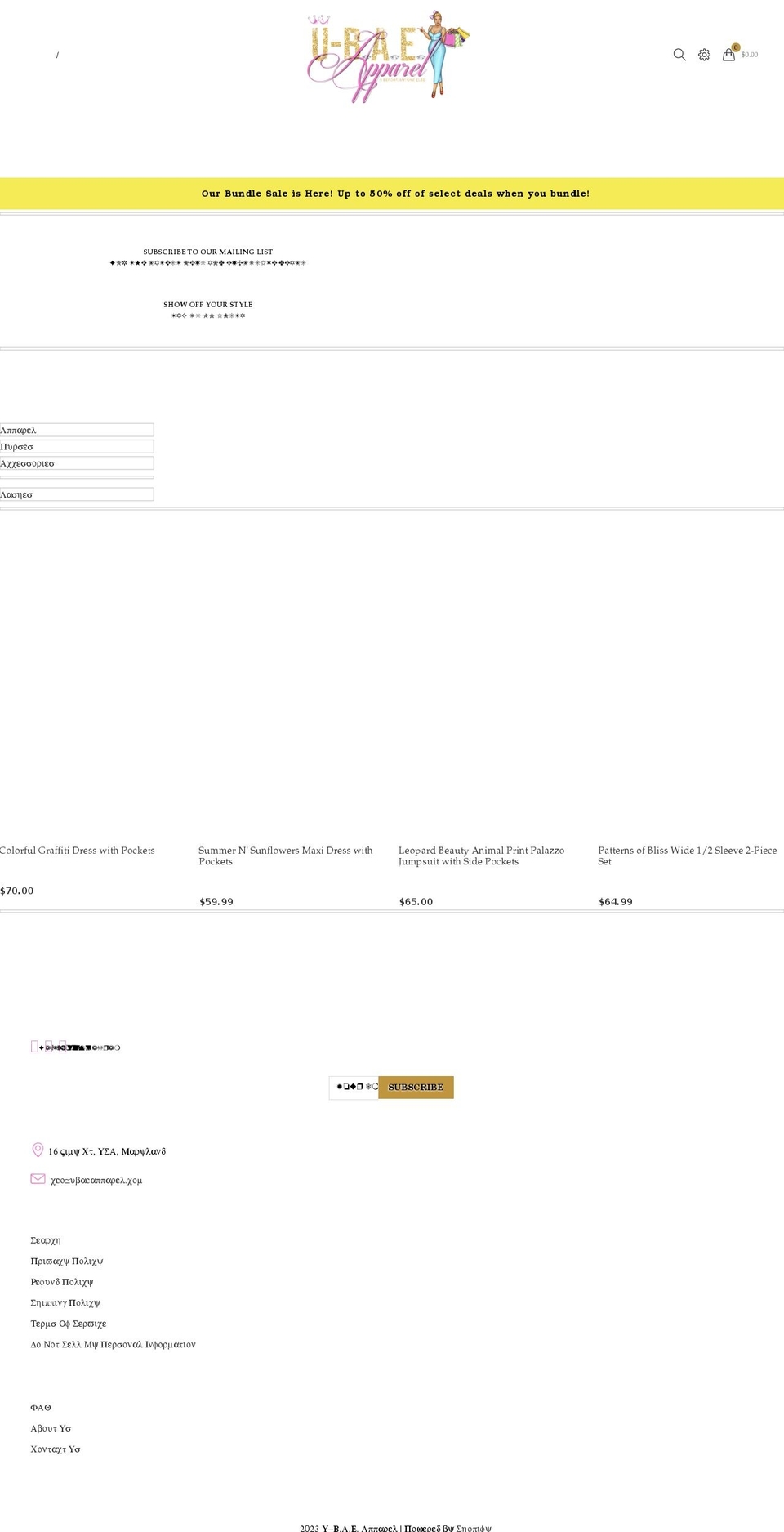Click the U-B.A.E Apparel logo
Viewport: 784px width, 1532px height.
(389, 57)
